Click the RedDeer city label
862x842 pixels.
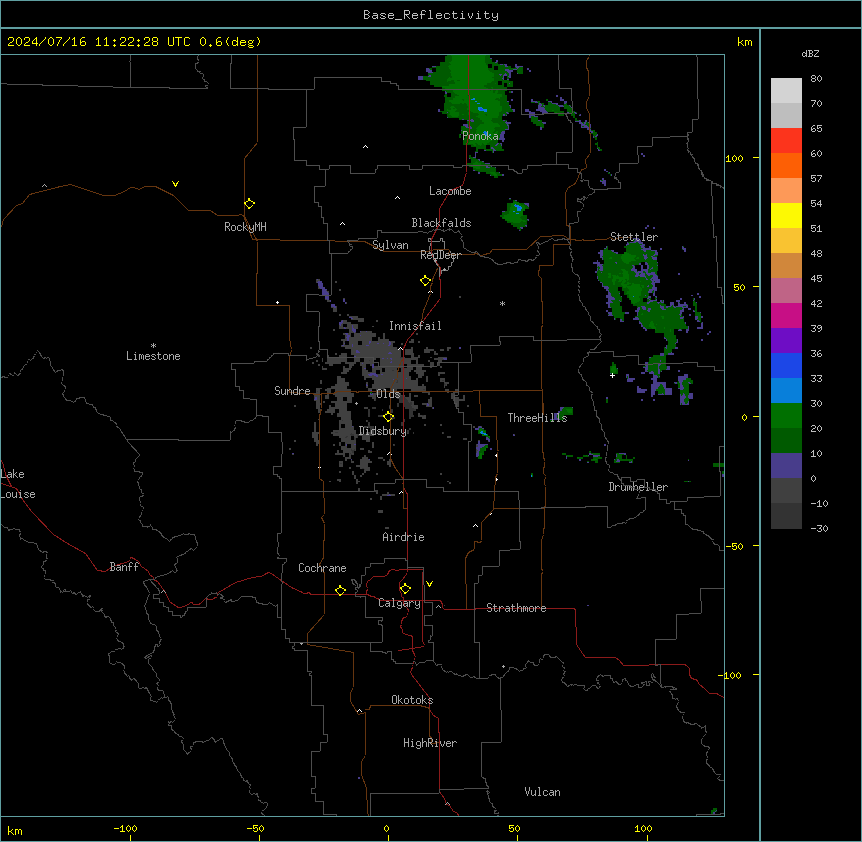(440, 255)
